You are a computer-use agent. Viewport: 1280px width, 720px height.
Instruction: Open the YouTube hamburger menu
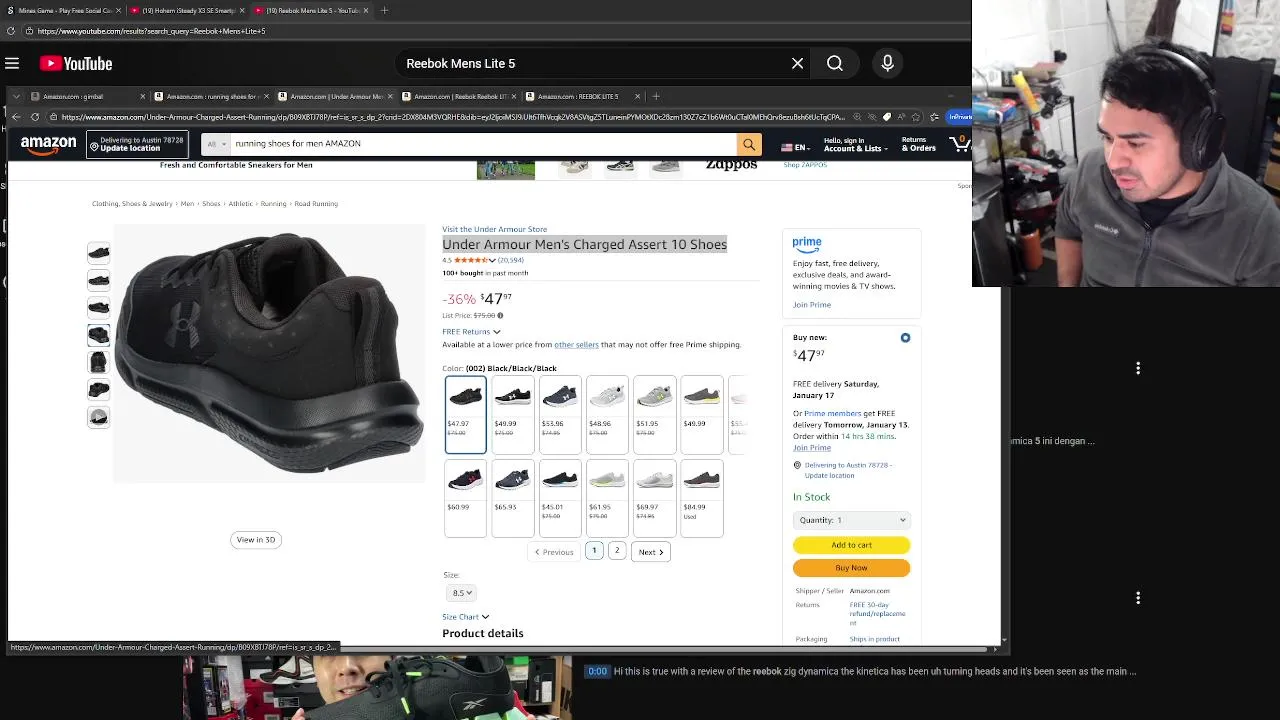(x=12, y=63)
